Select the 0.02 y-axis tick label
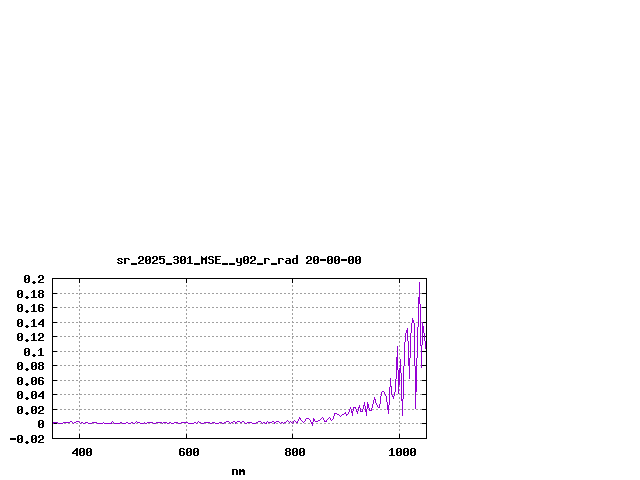 pyautogui.click(x=30, y=410)
